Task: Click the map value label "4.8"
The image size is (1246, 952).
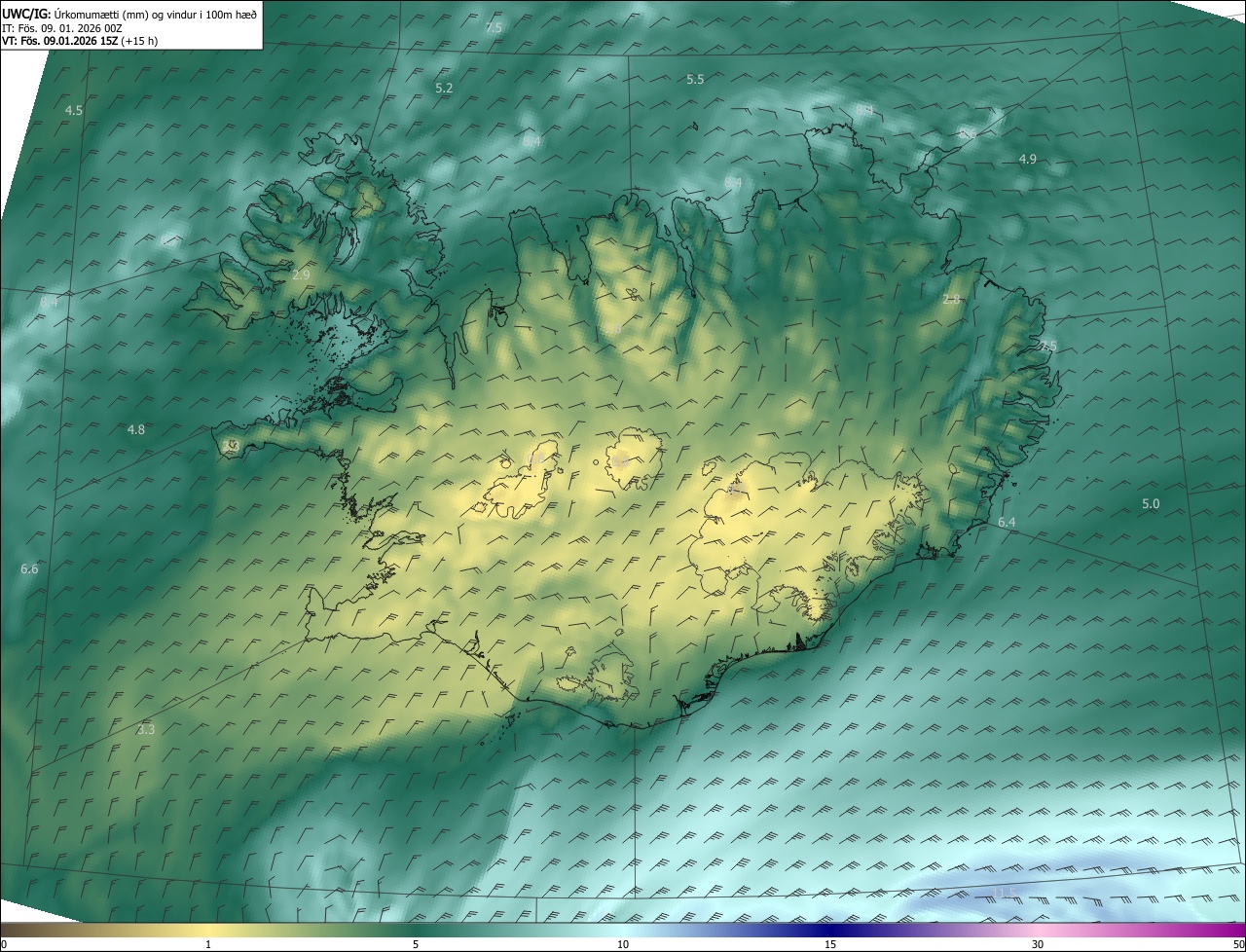Action: pyautogui.click(x=136, y=429)
